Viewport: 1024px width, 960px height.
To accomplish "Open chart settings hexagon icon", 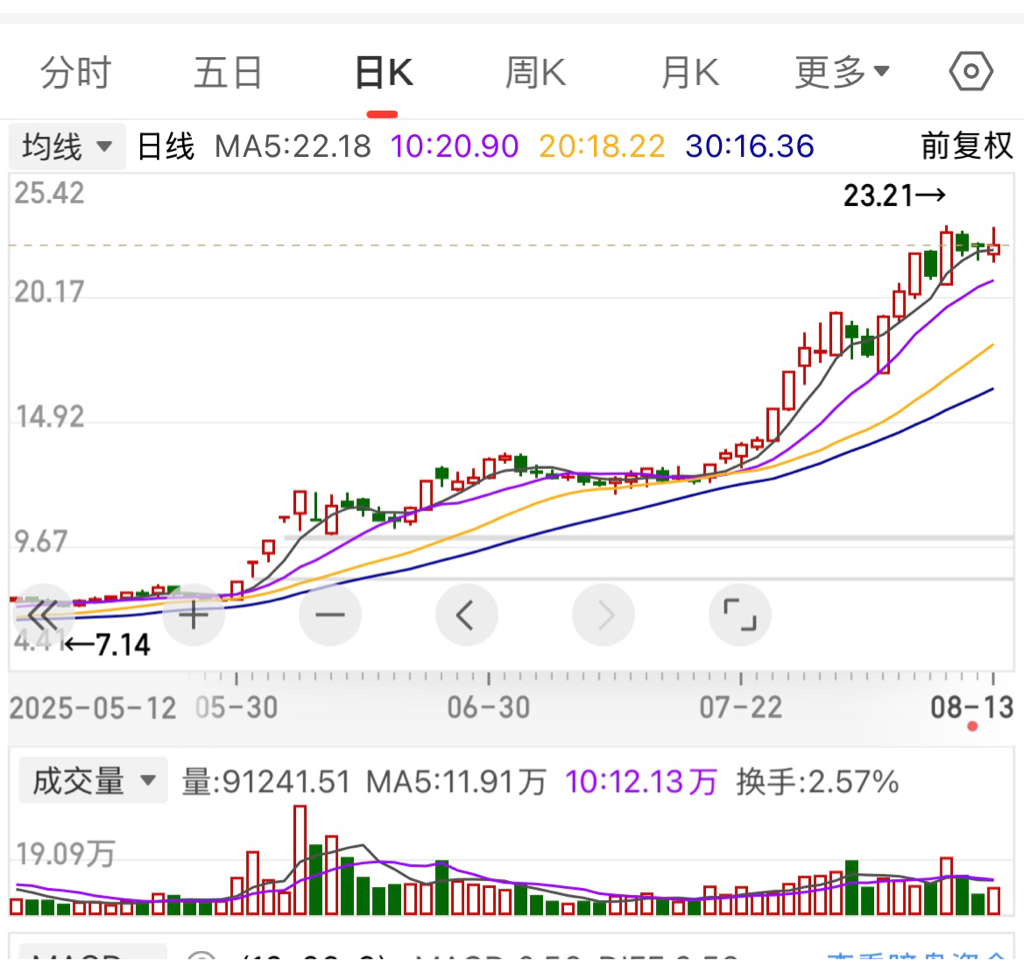I will pos(971,71).
